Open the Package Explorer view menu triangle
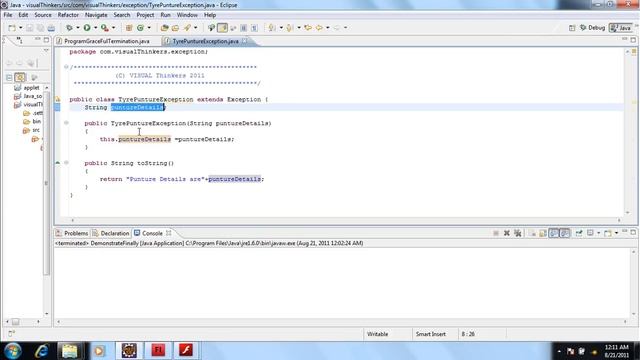Image resolution: width=640 pixels, height=360 pixels. pyautogui.click(x=46, y=51)
